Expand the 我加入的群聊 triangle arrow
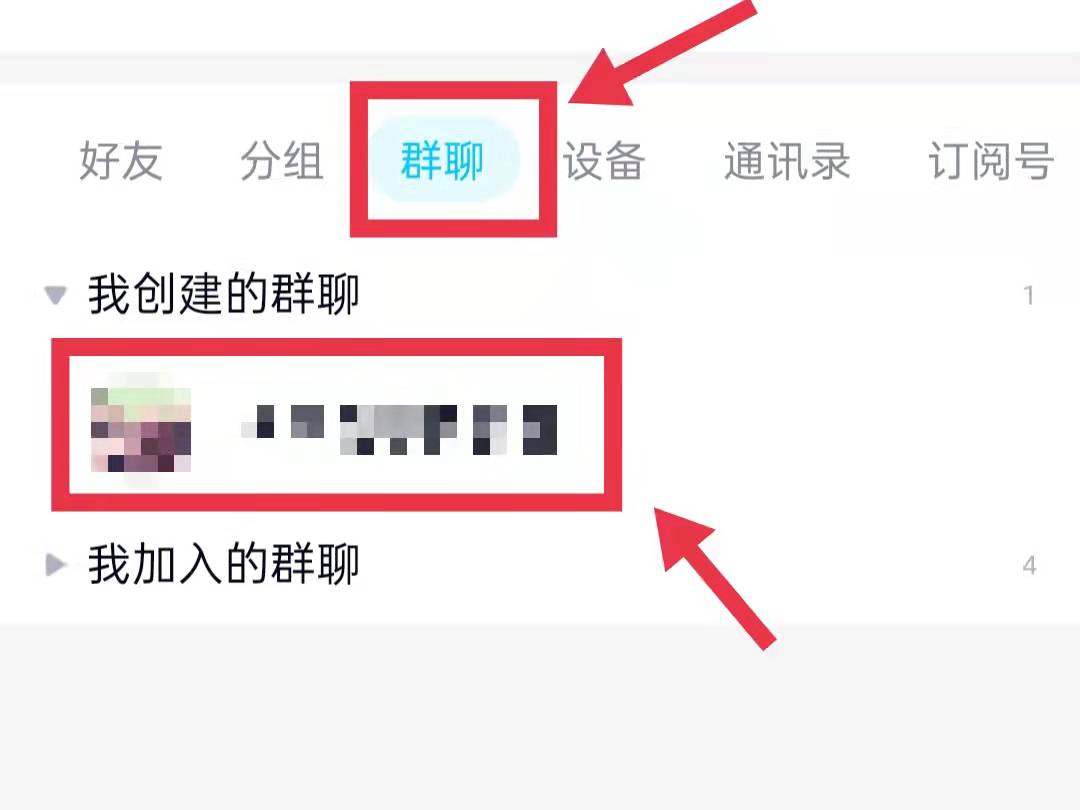The height and width of the screenshot is (810, 1080). [x=56, y=565]
